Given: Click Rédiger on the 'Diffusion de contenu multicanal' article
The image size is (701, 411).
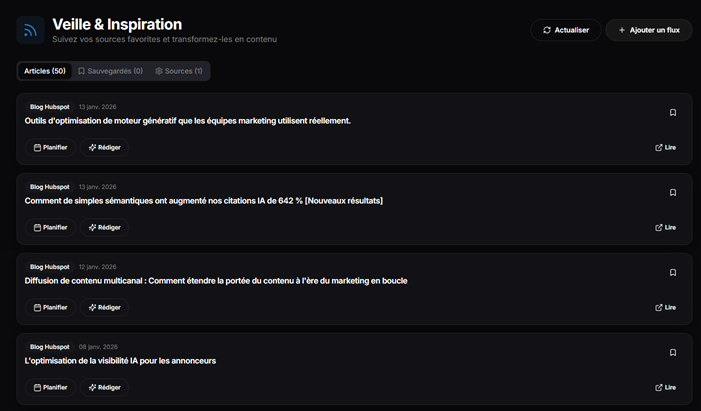Looking at the screenshot, I should [105, 308].
